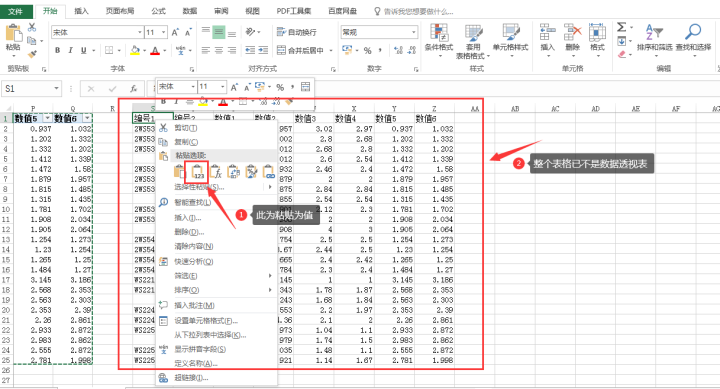Open Find and Select (查找和选择)
Screen dimensions: 720x389
point(693,39)
